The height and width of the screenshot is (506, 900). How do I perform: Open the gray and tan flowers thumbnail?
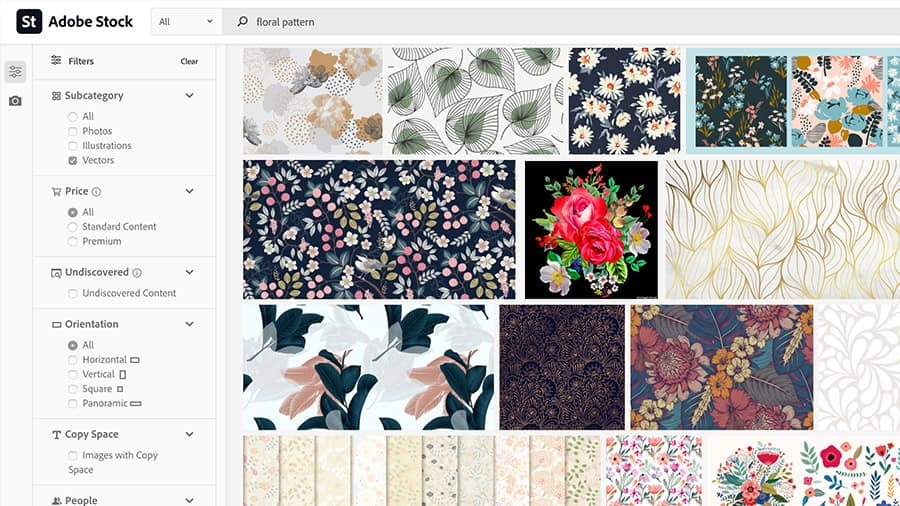pos(312,101)
